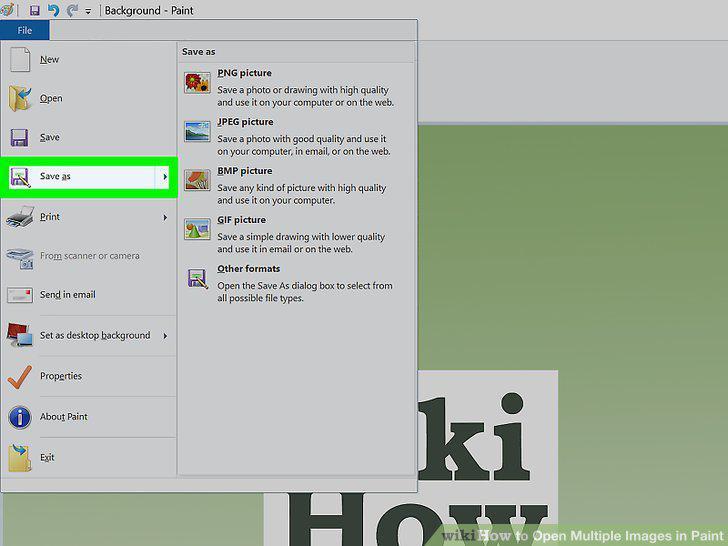Screen dimensions: 728x546
Task: Choose Open from the File menu
Action: [x=88, y=98]
